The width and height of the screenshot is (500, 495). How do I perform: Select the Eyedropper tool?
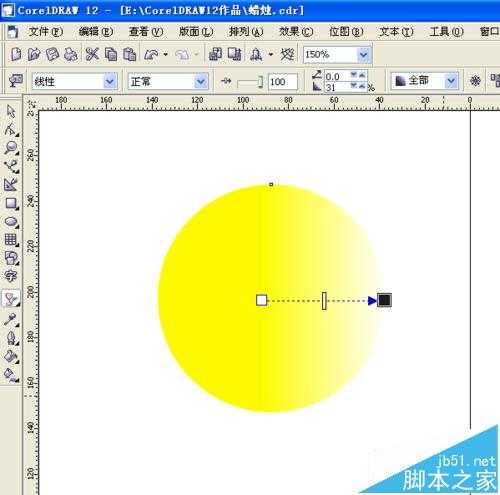pos(10,320)
